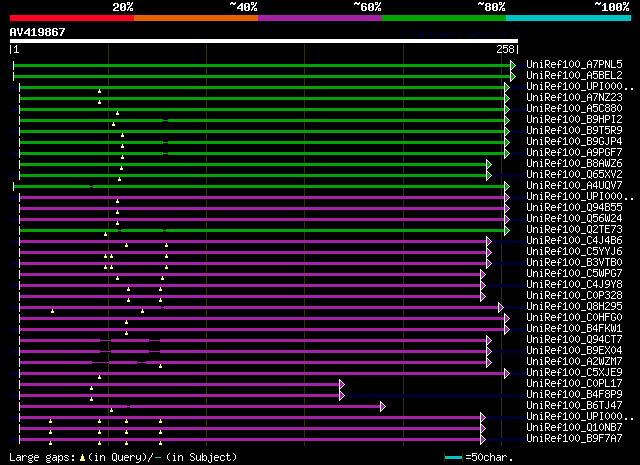Select the UniRef100_Q8H295 label
This screenshot has width=640, height=465.
[x=574, y=307]
